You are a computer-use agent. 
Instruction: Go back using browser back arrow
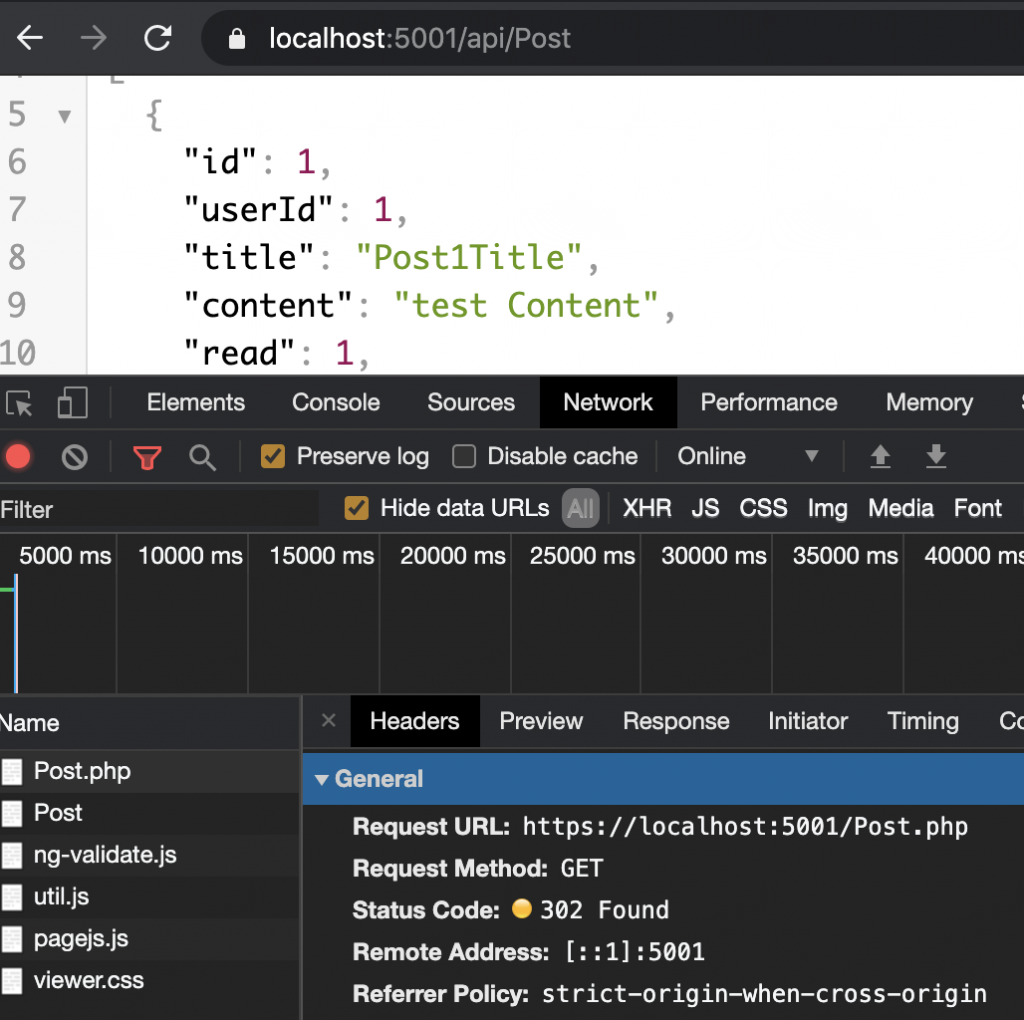click(x=30, y=38)
